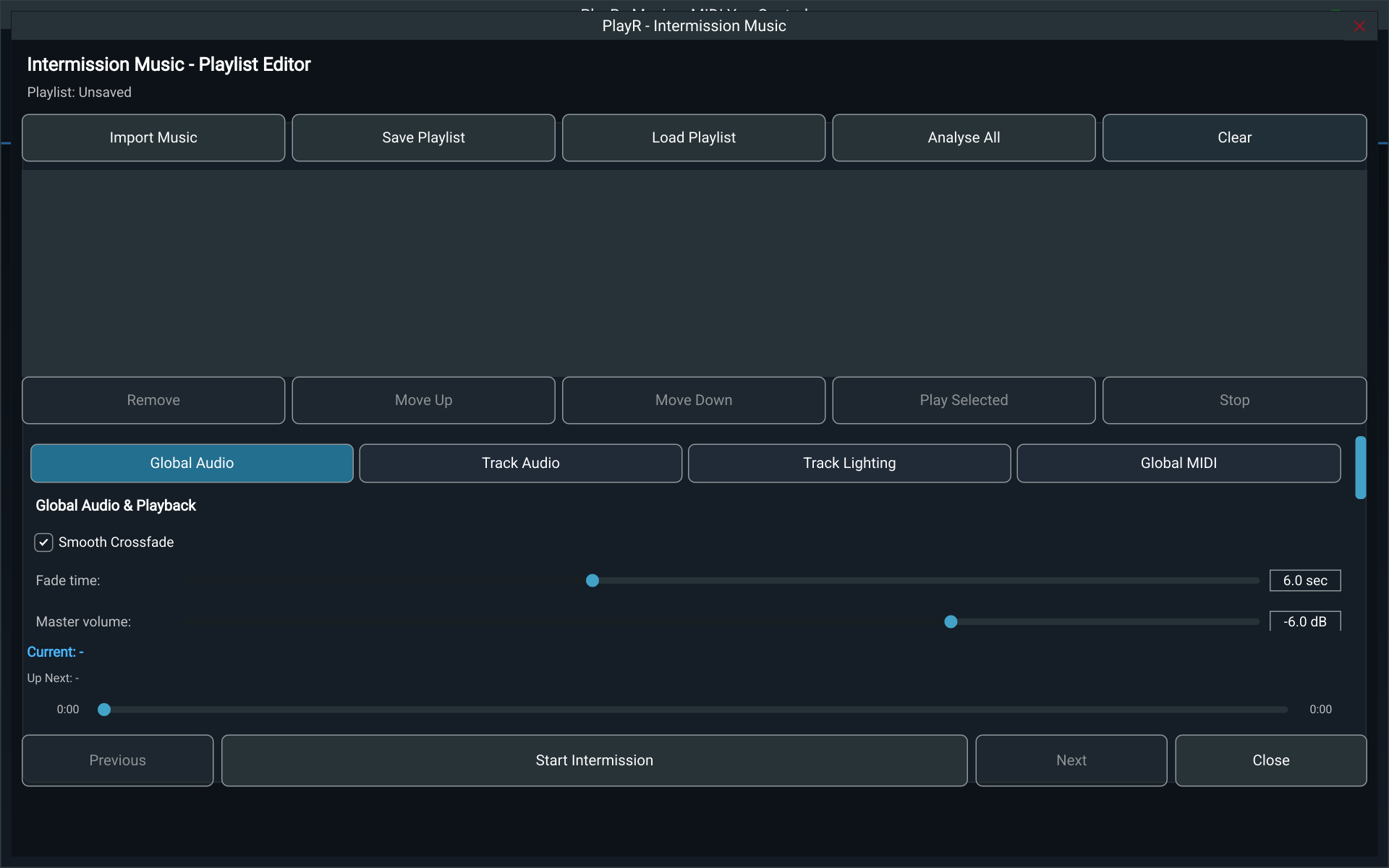Viewport: 1389px width, 868px height.
Task: Open the Track Audio tab
Action: [x=521, y=463]
